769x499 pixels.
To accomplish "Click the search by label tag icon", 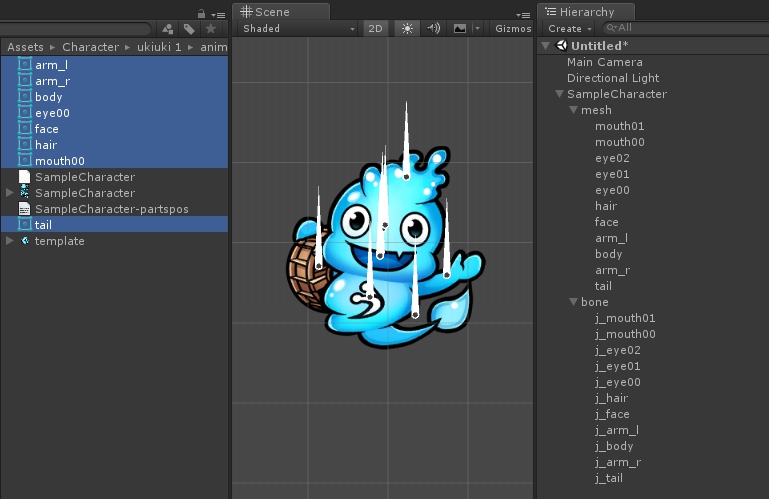I will (x=189, y=29).
